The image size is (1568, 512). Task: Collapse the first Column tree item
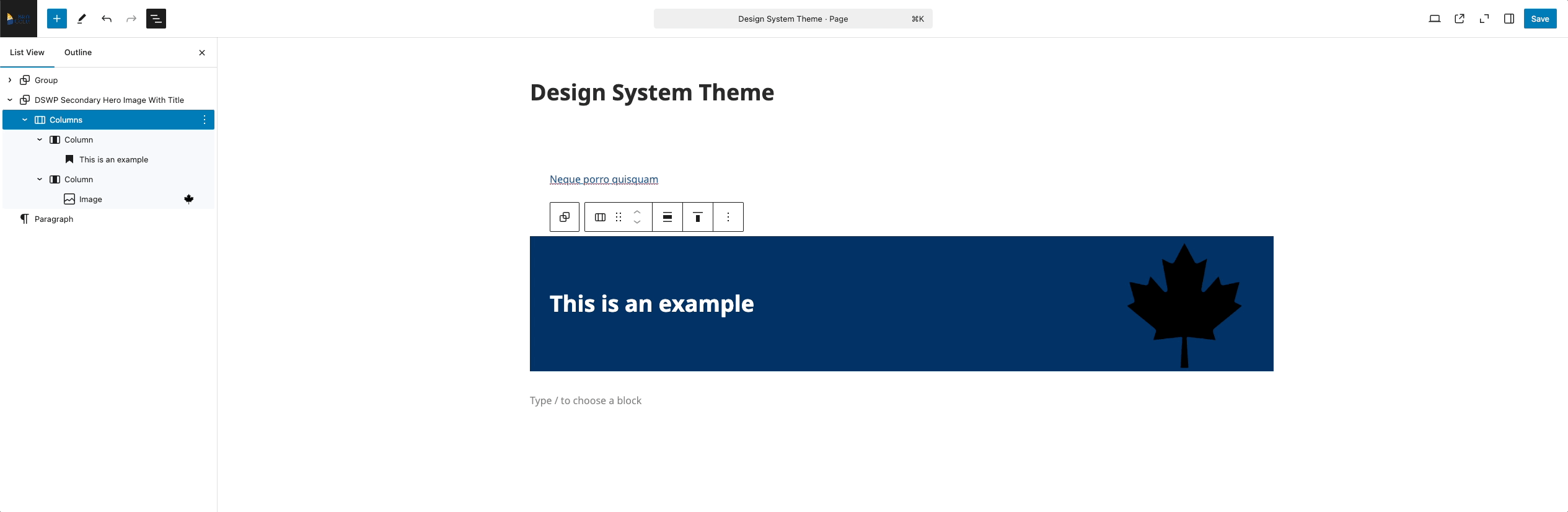click(40, 139)
